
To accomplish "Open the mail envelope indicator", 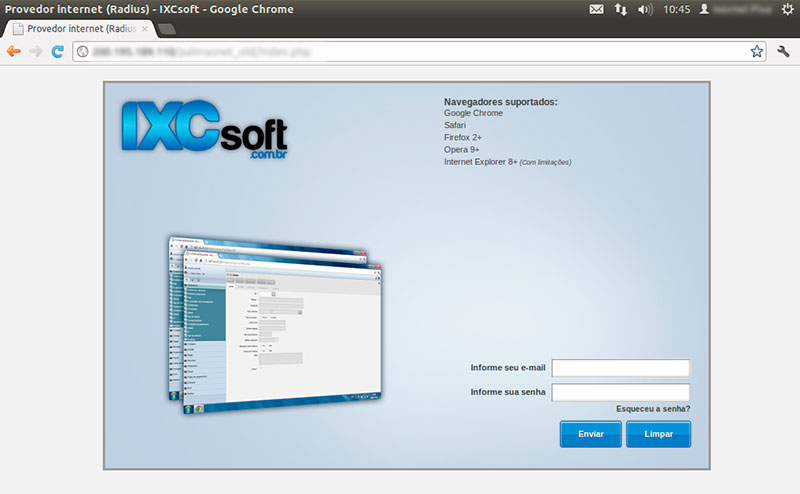I will point(596,9).
